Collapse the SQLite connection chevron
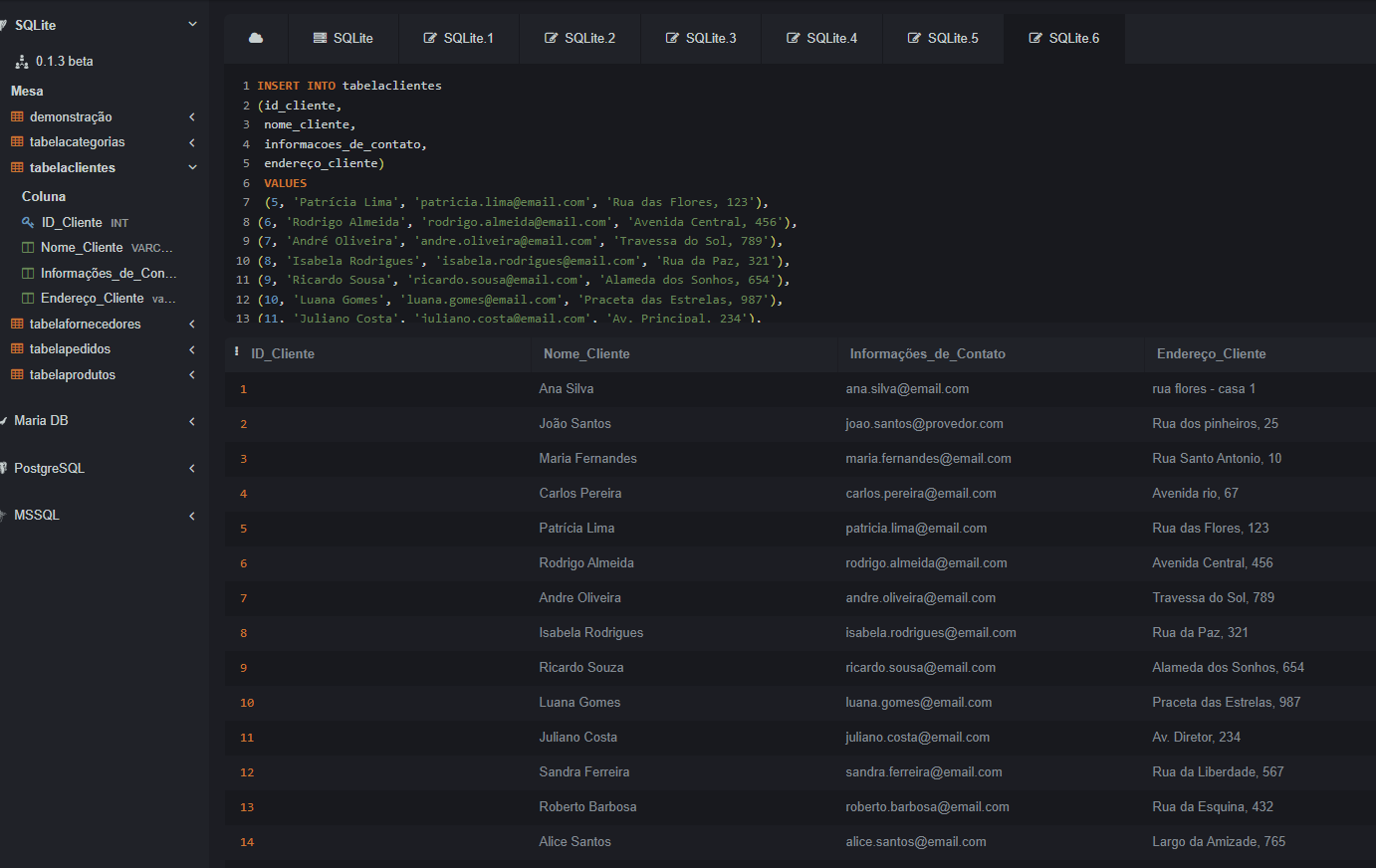Viewport: 1376px width, 868px height. point(192,24)
